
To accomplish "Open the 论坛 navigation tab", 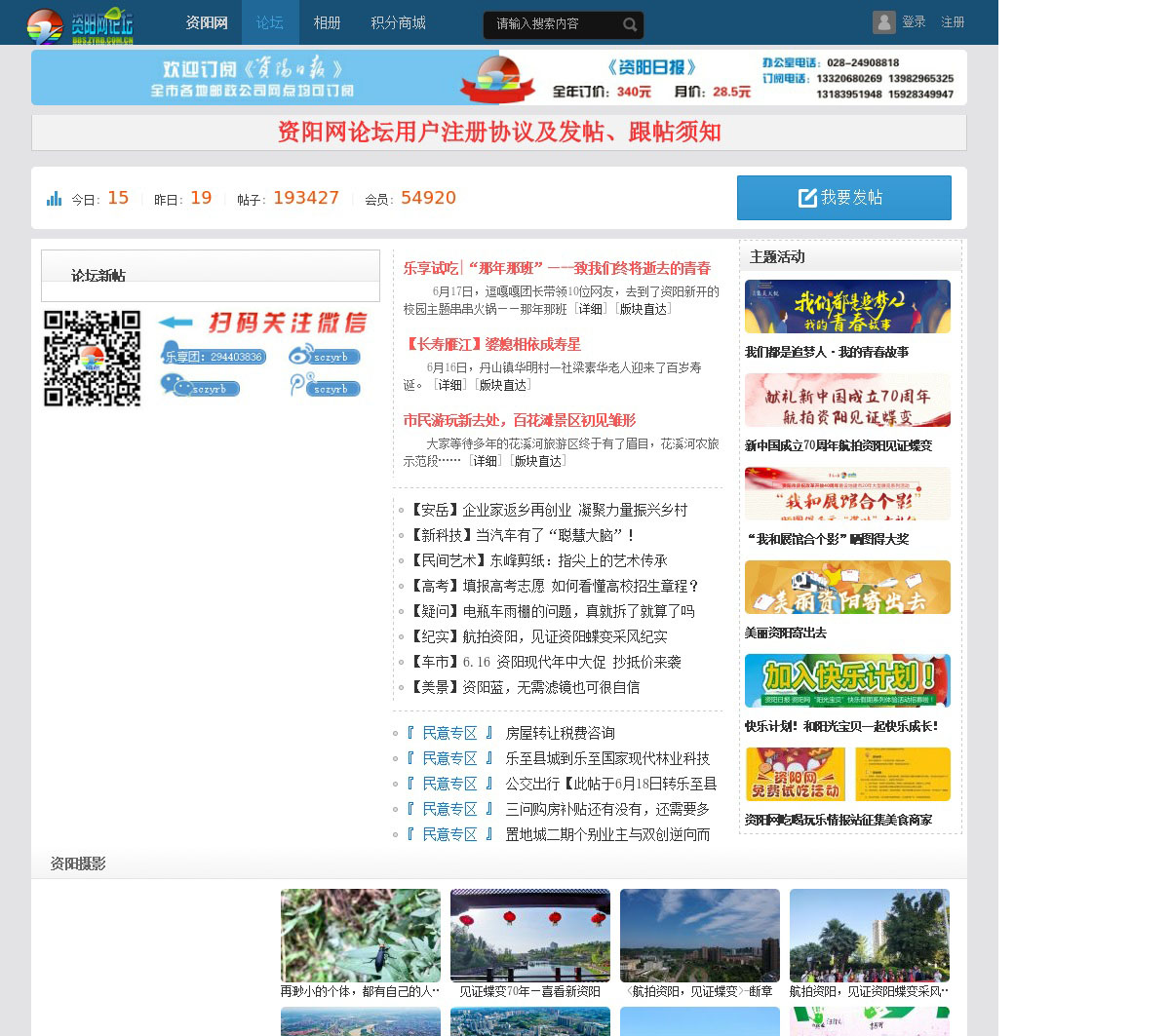I will click(270, 22).
